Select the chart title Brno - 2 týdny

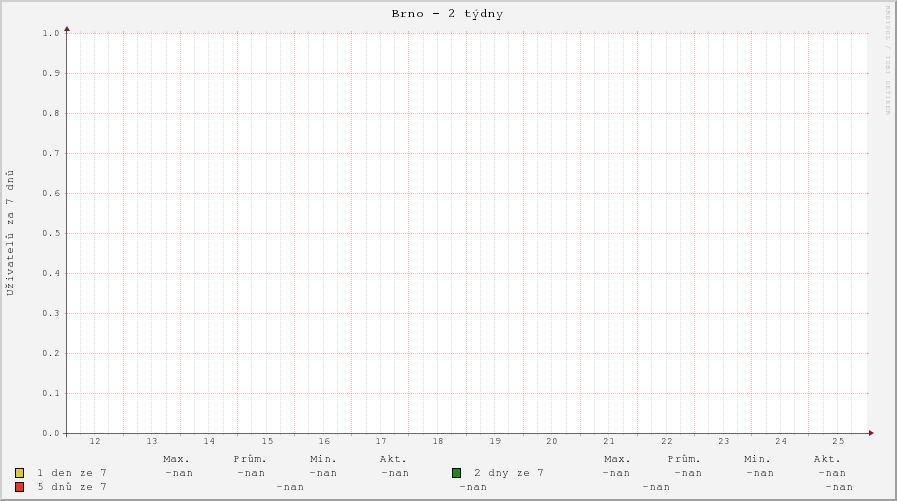click(447, 14)
